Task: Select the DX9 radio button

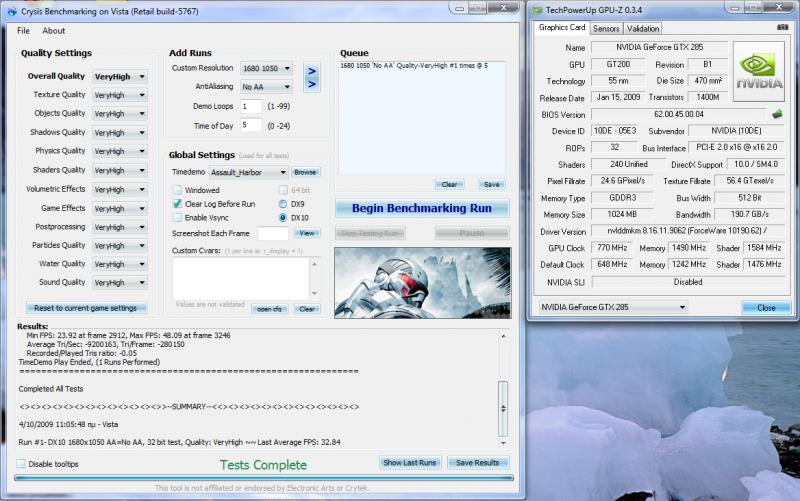Action: (x=283, y=204)
